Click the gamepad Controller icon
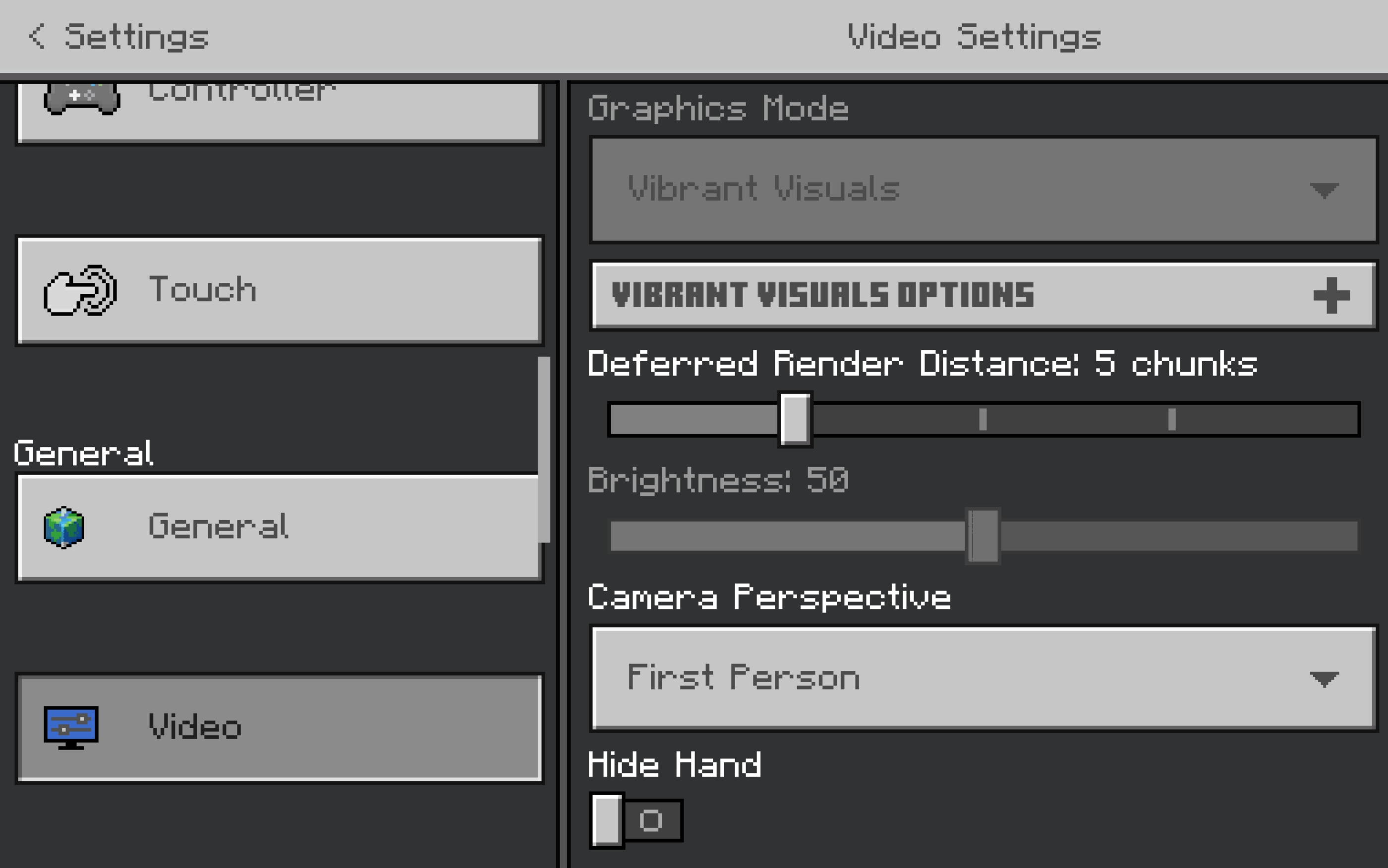 pyautogui.click(x=82, y=99)
